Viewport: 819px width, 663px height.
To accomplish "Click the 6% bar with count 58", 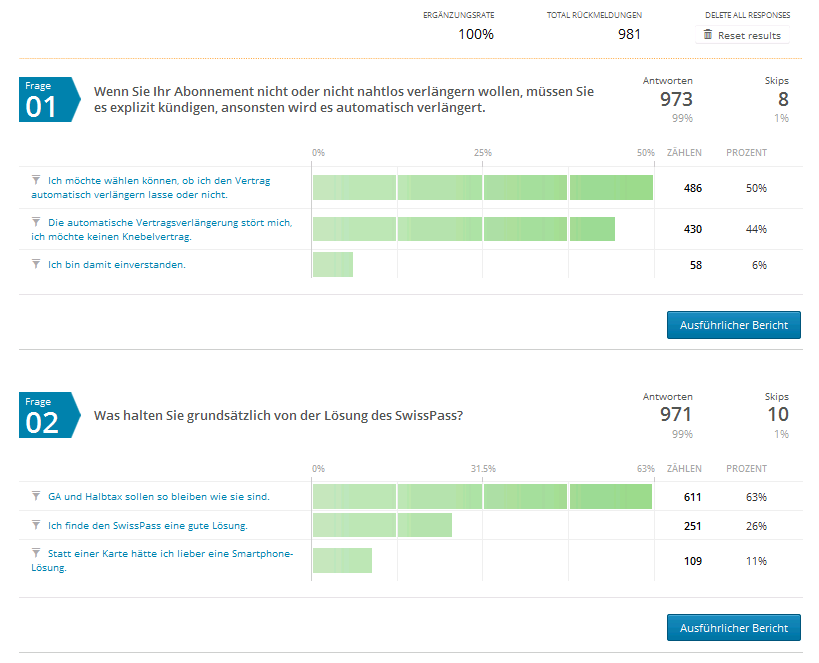I will (333, 264).
